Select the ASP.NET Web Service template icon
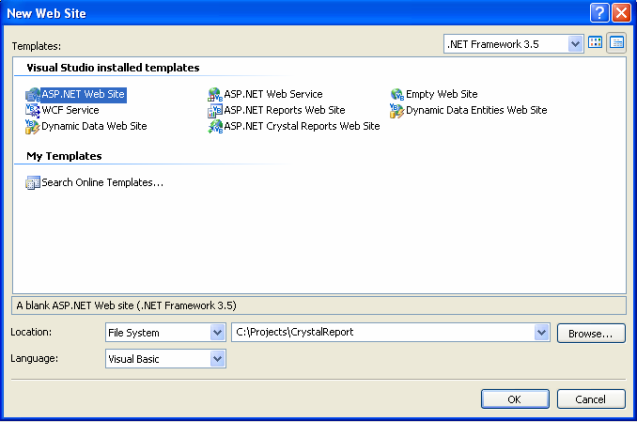 [215, 95]
